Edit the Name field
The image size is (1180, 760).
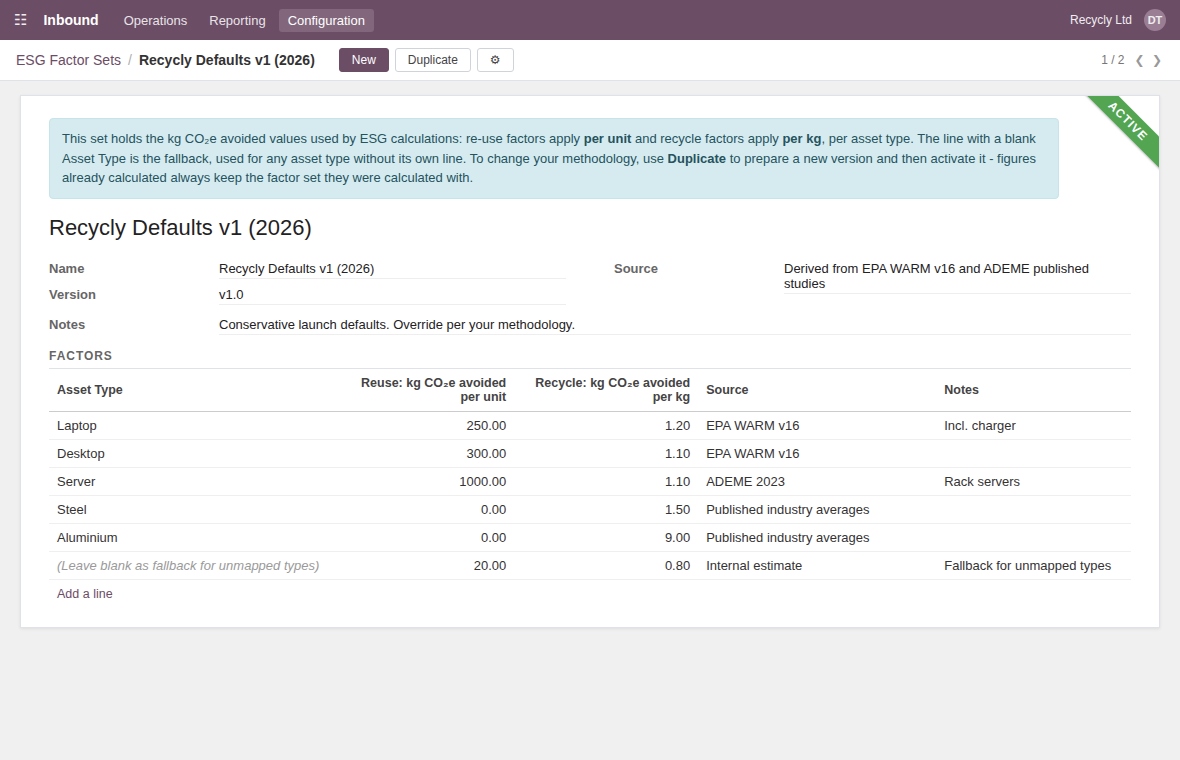click(x=392, y=269)
